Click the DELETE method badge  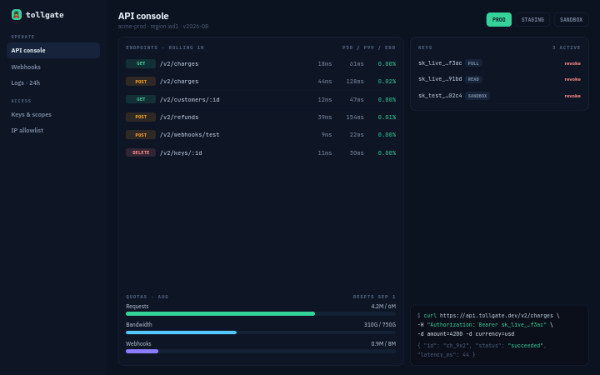pyautogui.click(x=141, y=153)
